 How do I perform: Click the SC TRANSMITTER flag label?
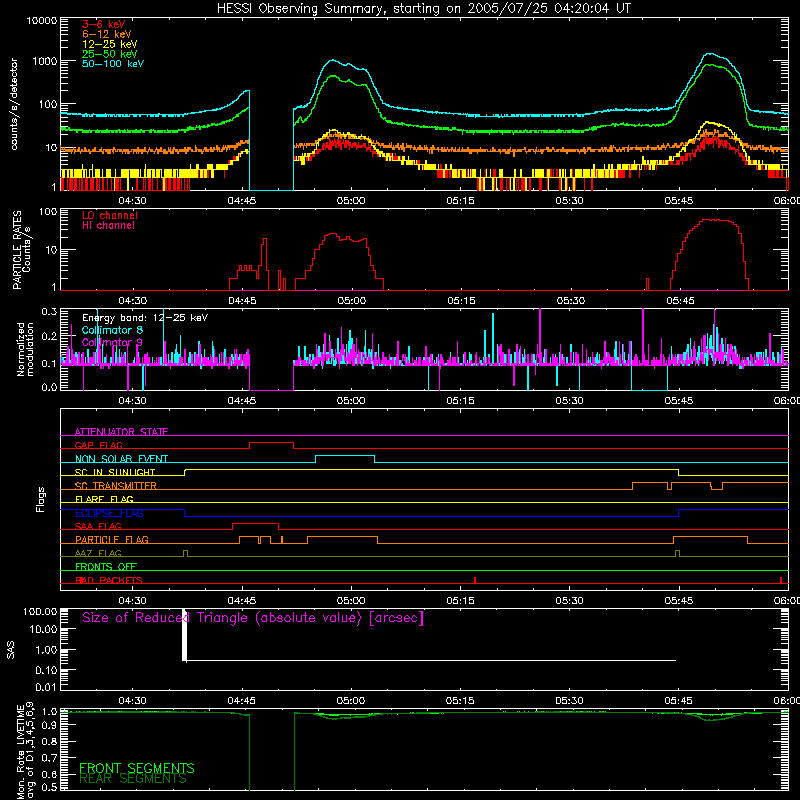[x=116, y=486]
